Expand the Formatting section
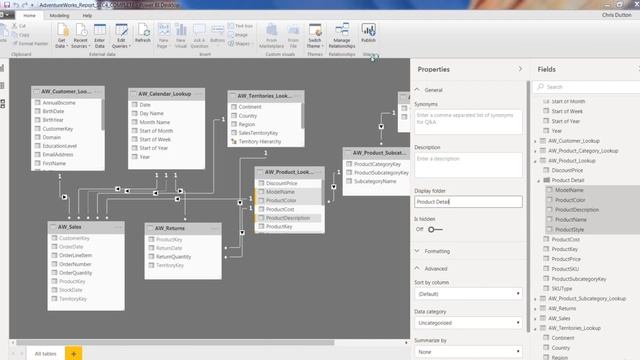The height and width of the screenshot is (360, 640). point(417,251)
